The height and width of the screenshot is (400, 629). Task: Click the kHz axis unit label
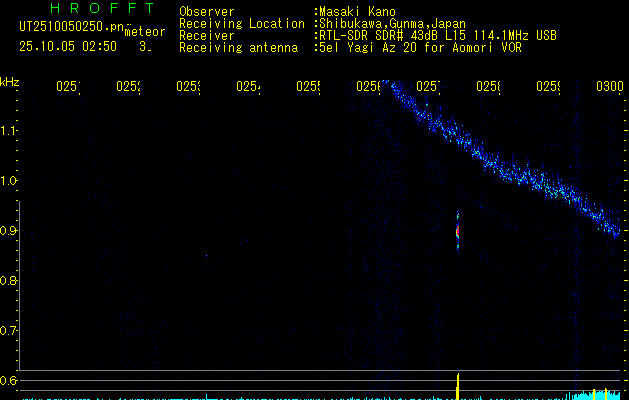coord(10,82)
